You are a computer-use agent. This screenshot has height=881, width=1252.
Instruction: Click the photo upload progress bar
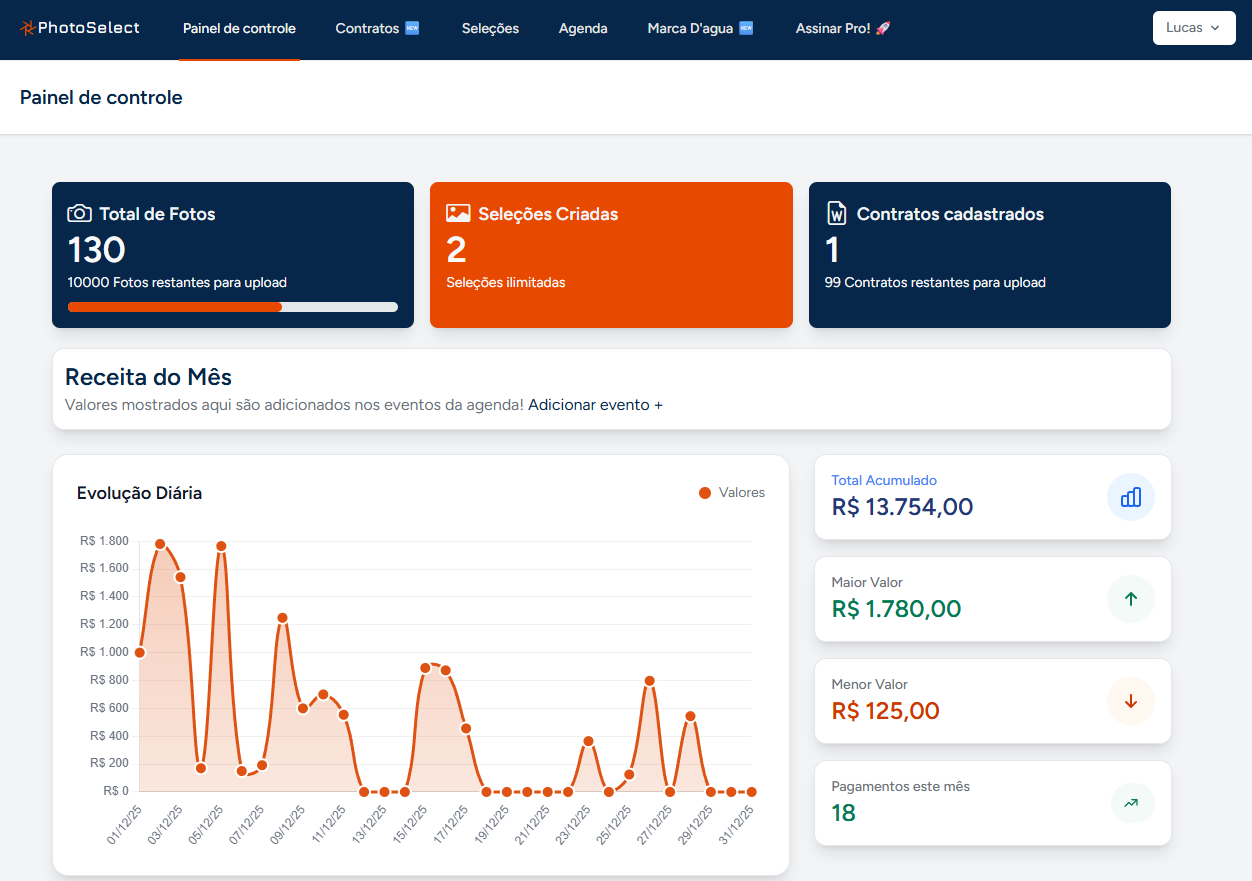[232, 307]
